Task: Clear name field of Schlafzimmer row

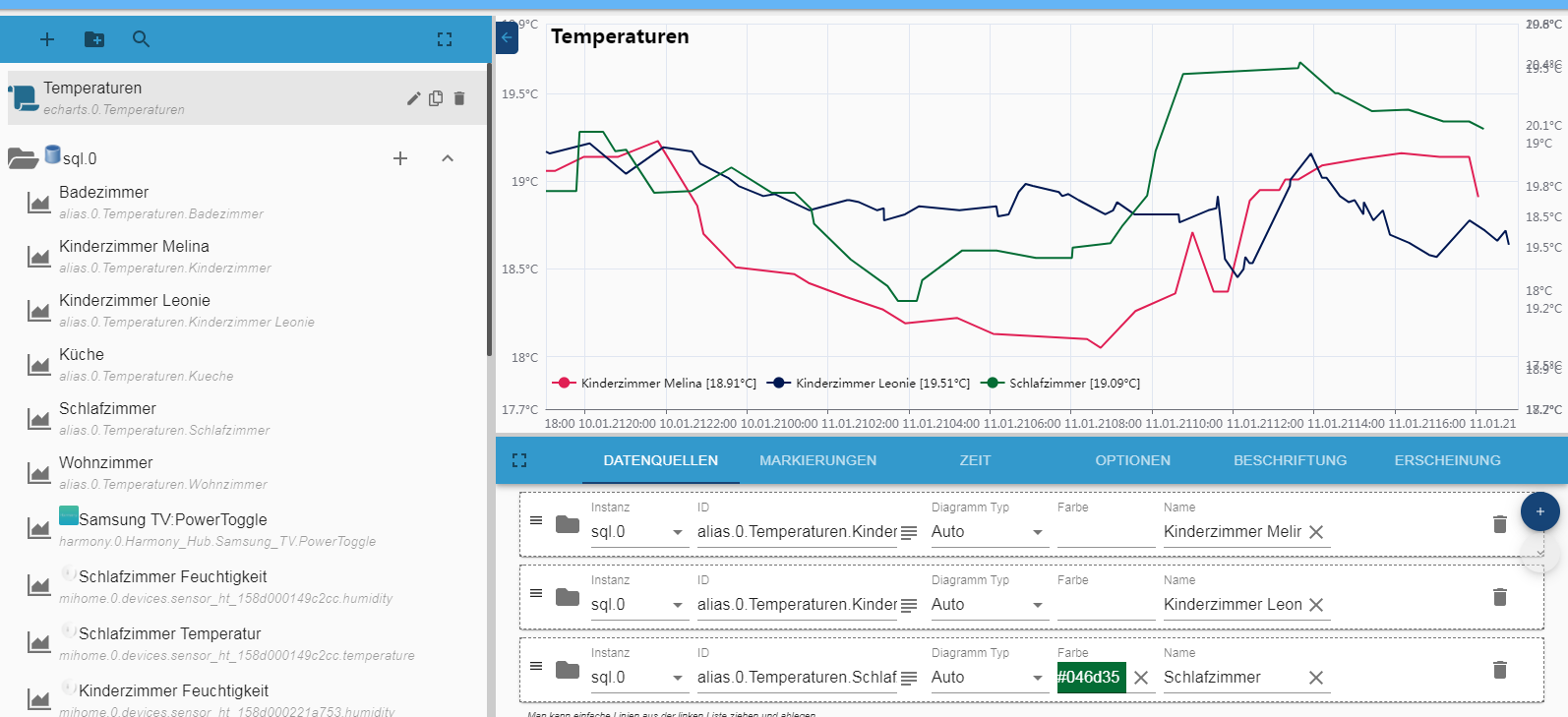Action: [x=1316, y=678]
